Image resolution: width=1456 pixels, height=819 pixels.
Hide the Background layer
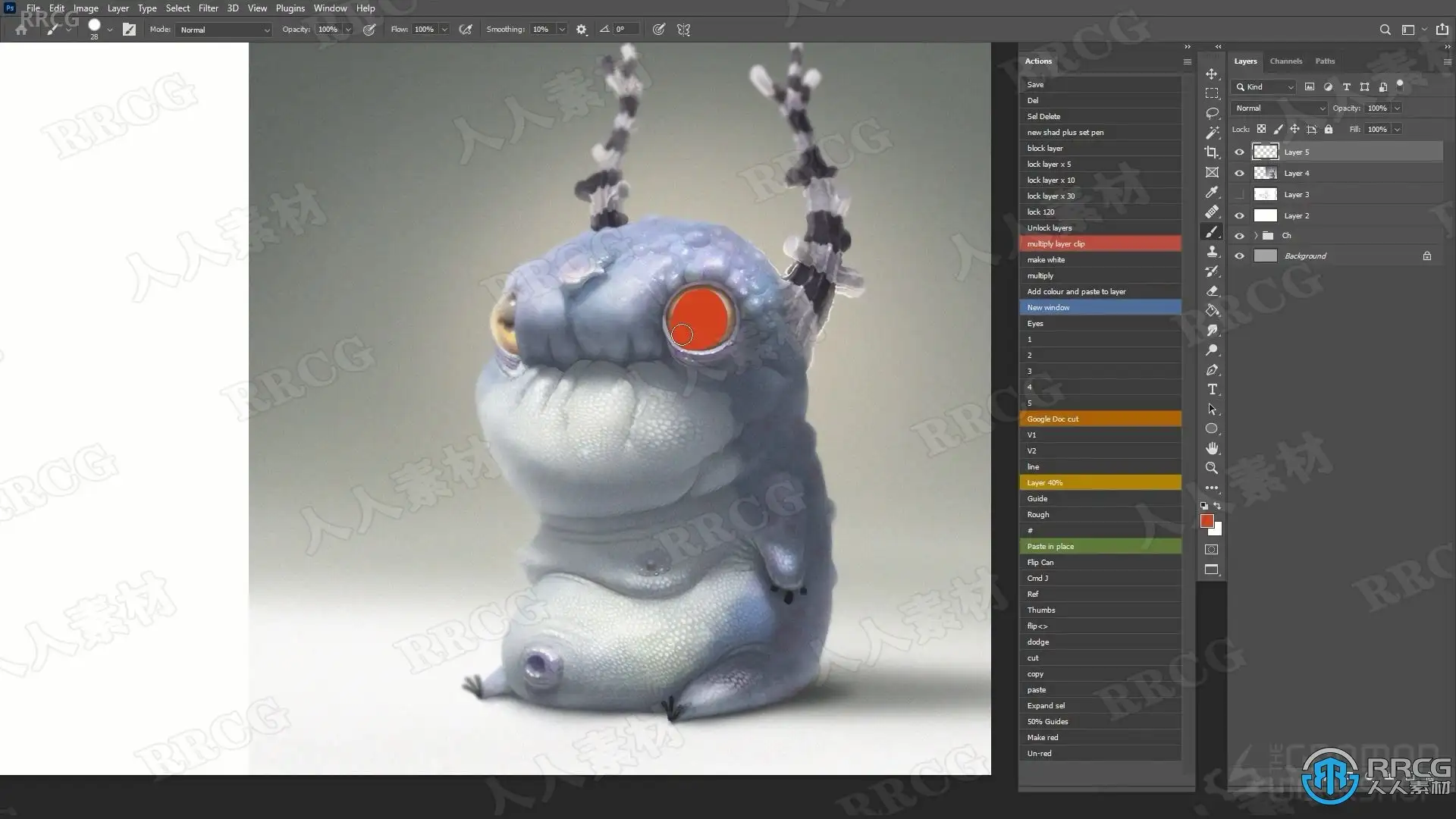(x=1239, y=256)
